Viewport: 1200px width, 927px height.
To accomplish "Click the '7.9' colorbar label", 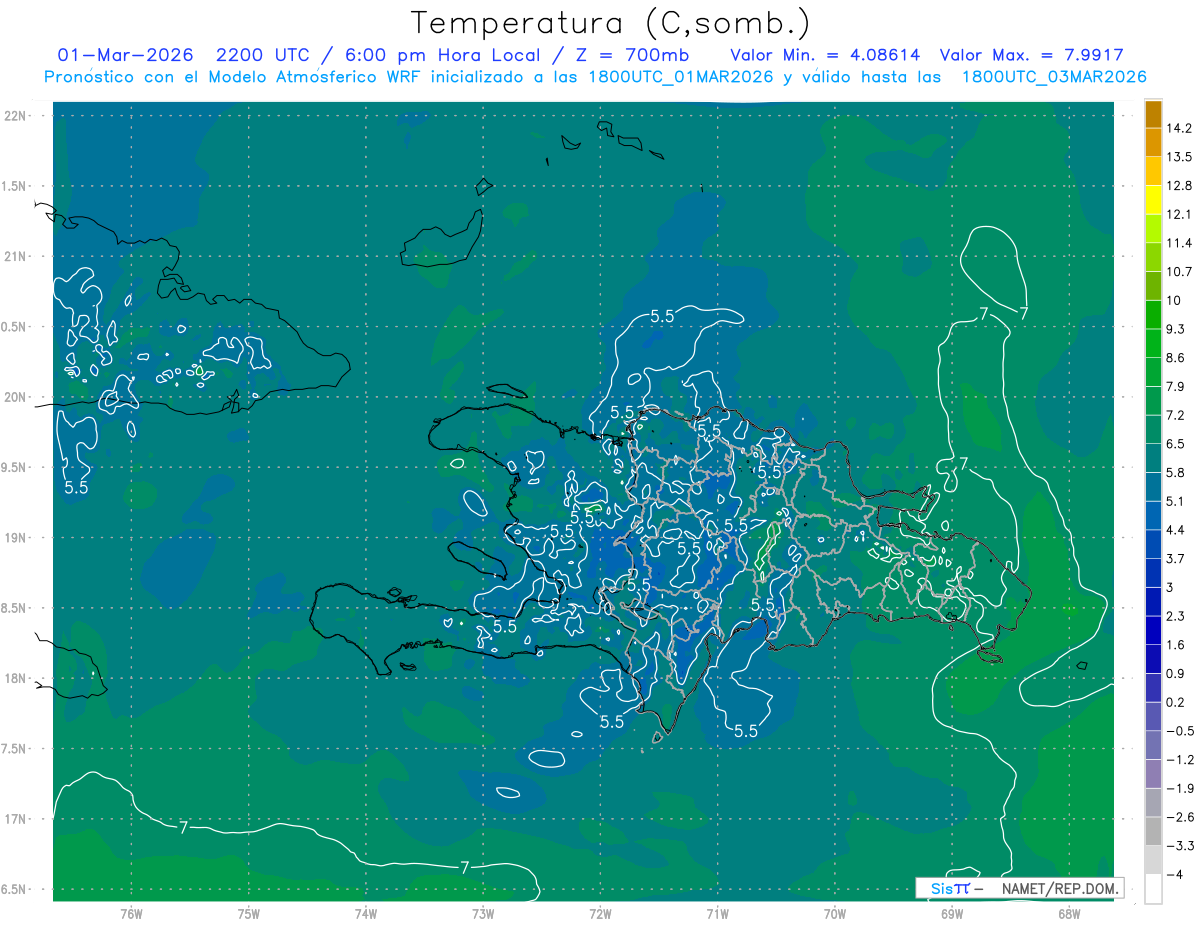I will coord(1176,387).
